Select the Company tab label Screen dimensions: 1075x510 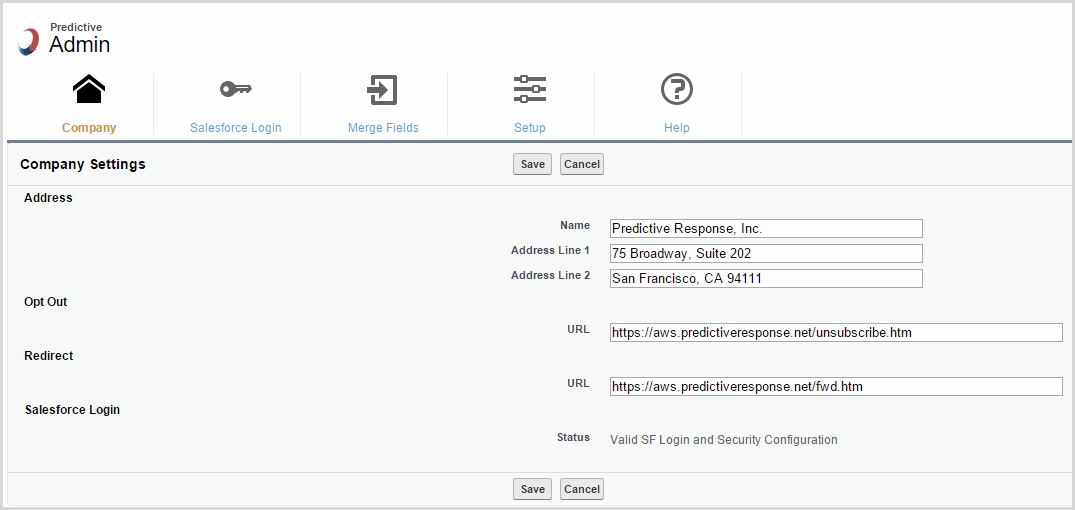coord(89,128)
